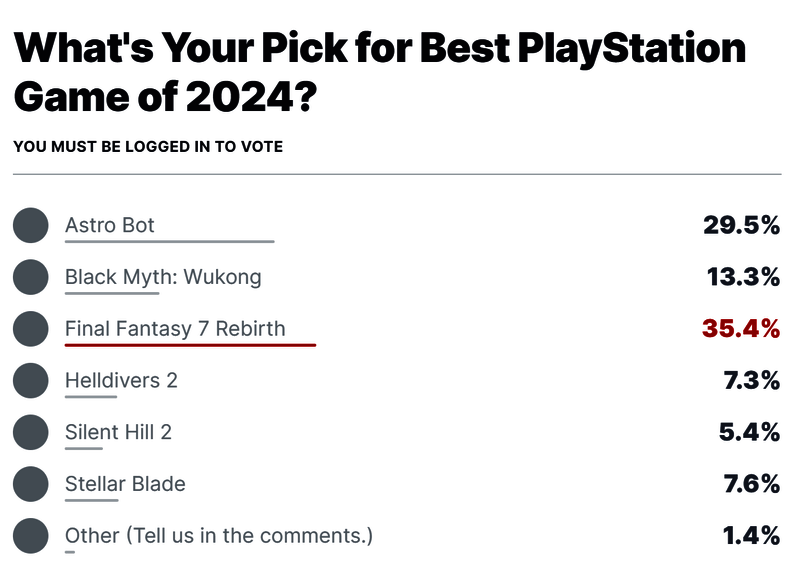800x561 pixels.
Task: Choose the Black Myth: Wukong radio circle
Action: (31, 277)
